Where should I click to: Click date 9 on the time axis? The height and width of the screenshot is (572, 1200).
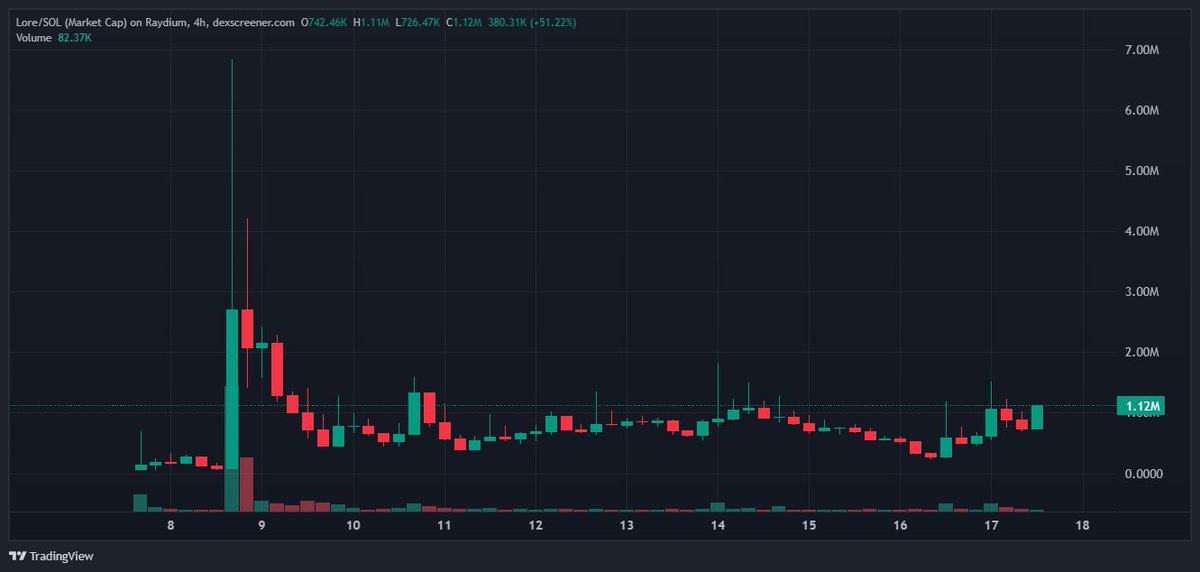pos(261,525)
